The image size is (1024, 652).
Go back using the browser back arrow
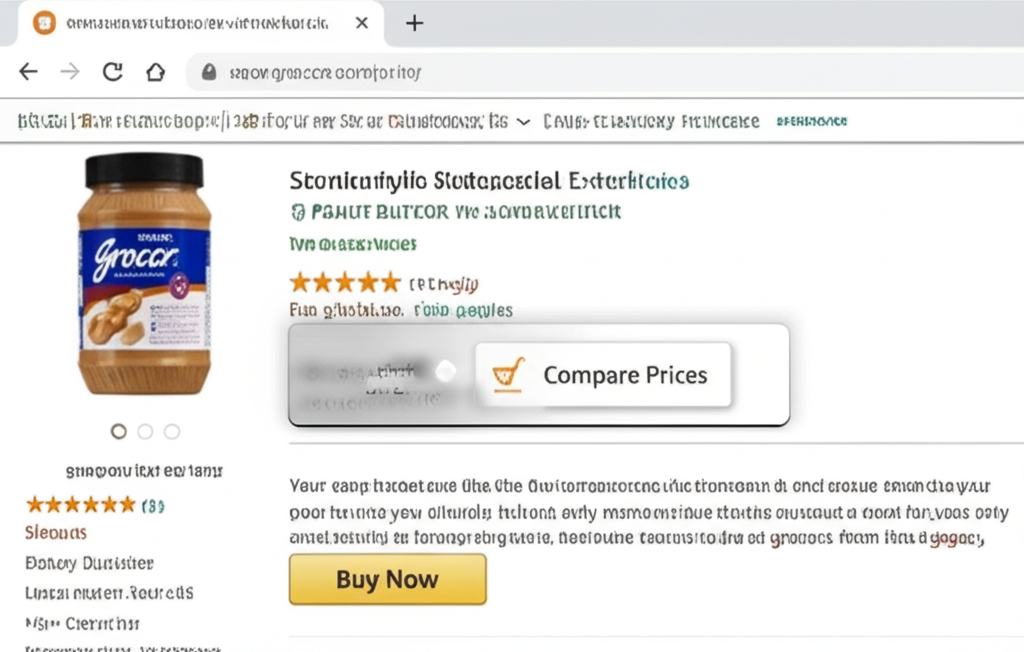28,71
